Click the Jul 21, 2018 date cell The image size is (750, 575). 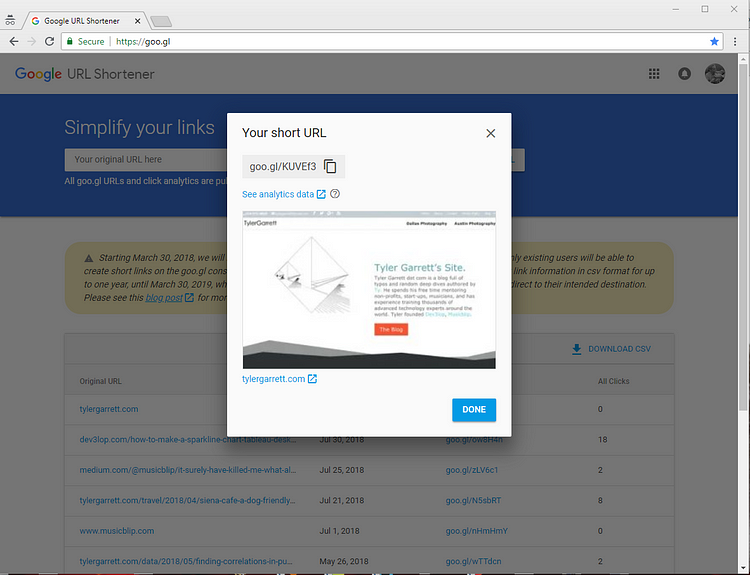342,500
